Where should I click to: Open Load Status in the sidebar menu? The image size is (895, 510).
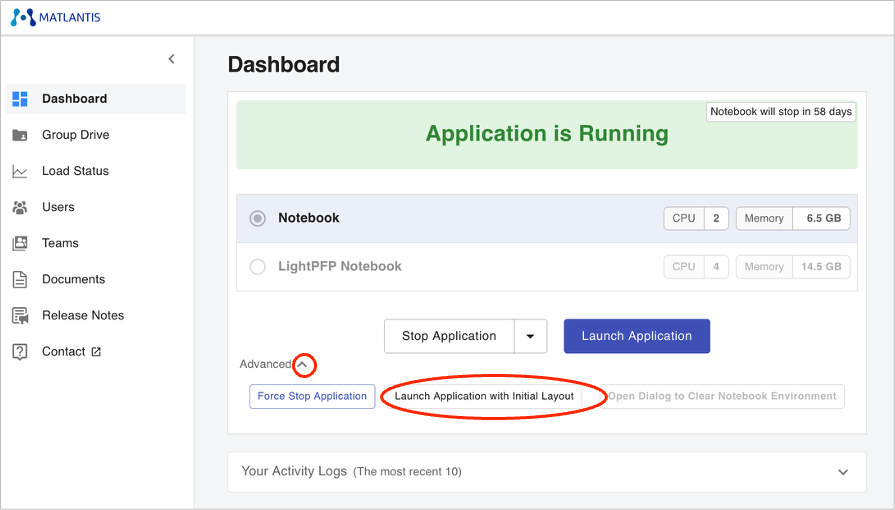(x=75, y=171)
